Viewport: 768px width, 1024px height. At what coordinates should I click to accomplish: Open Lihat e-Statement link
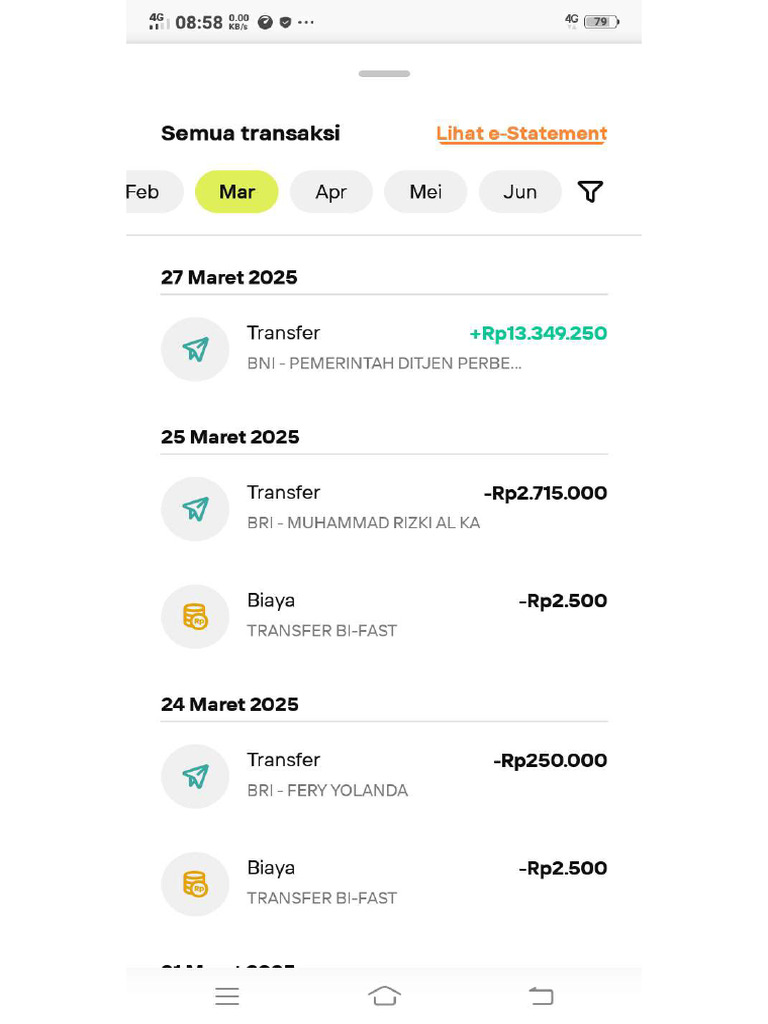pos(522,134)
